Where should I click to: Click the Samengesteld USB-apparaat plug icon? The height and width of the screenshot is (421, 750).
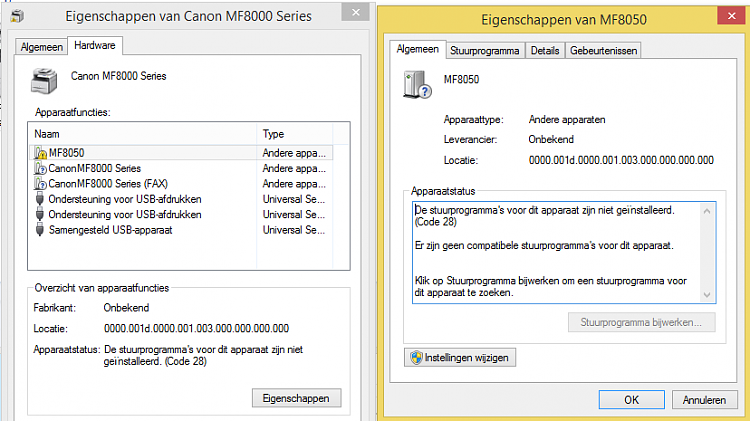(40, 230)
